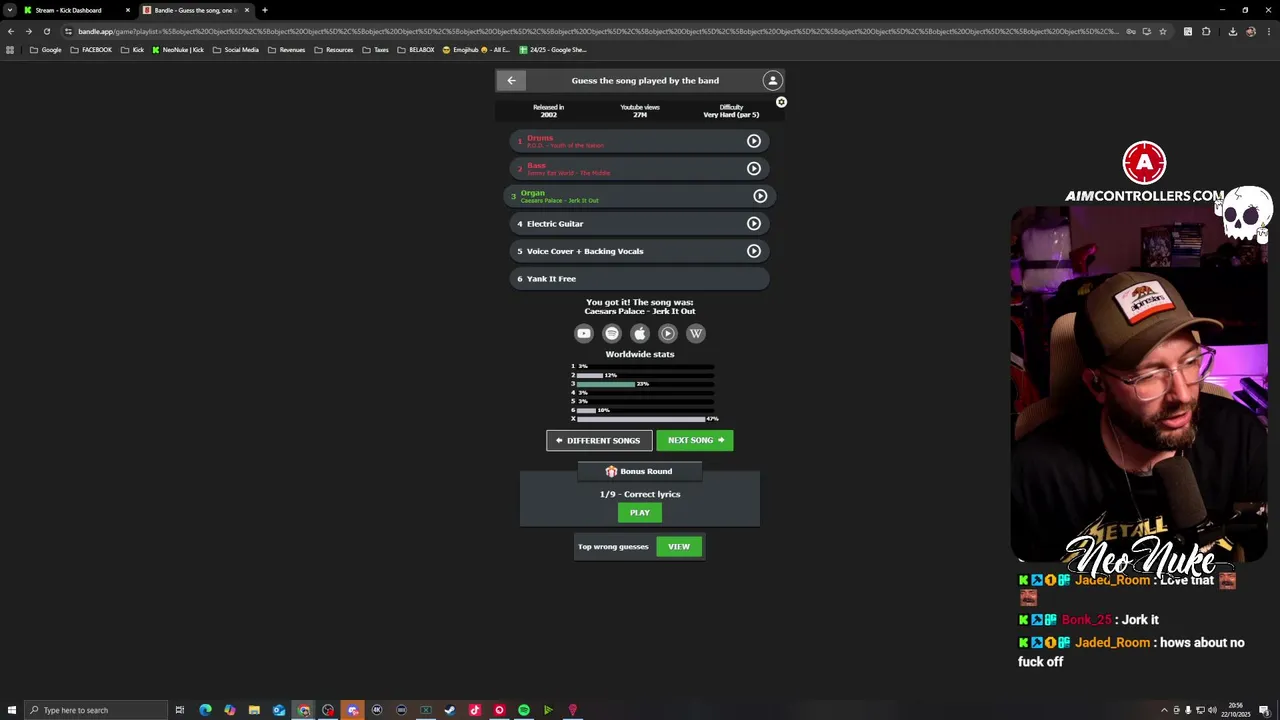
Task: Open the FACEBOOK bookmark folder
Action: (91, 50)
